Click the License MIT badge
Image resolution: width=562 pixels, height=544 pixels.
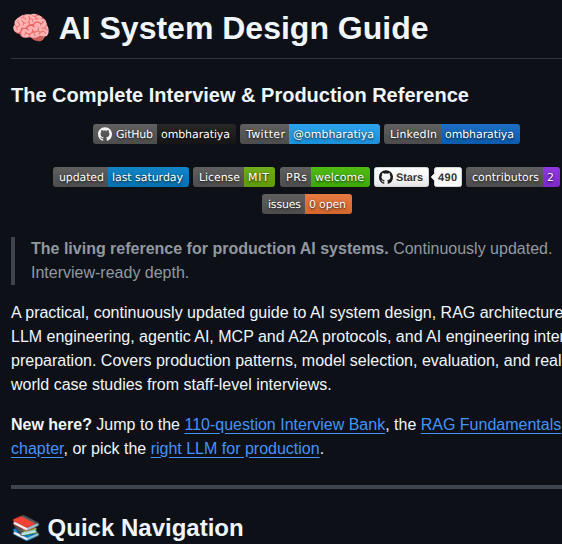234,177
